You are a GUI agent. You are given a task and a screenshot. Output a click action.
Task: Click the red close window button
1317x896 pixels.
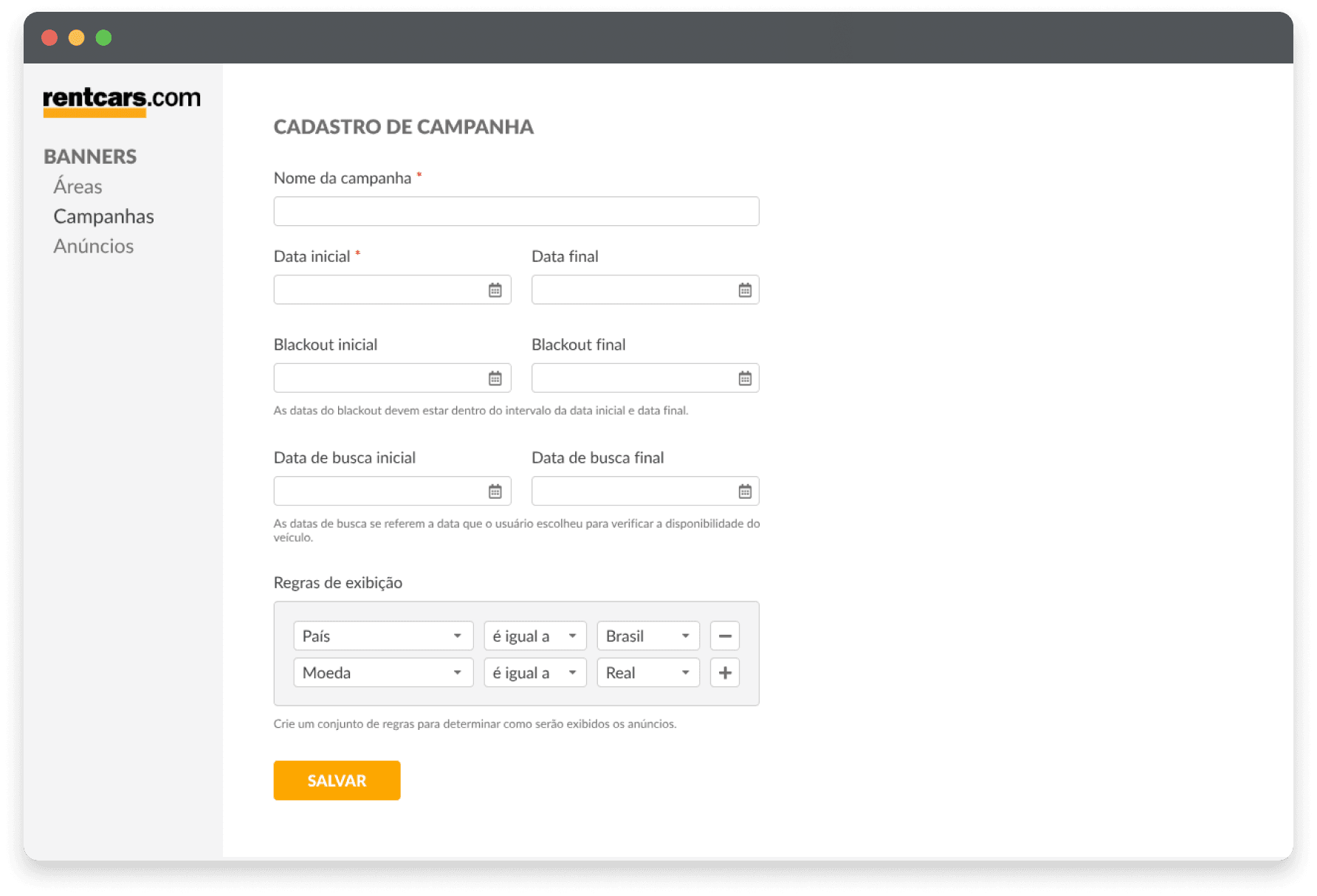(49, 38)
